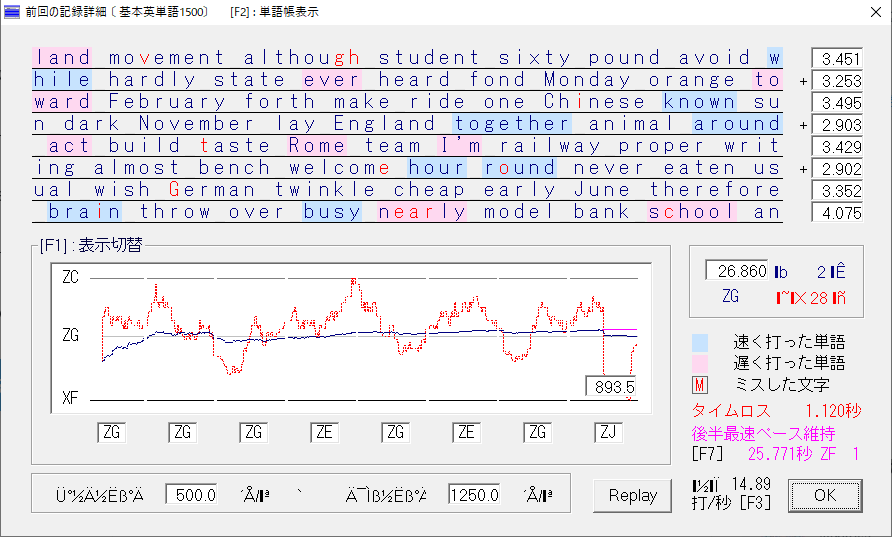The height and width of the screenshot is (537, 892).
Task: Click the blue highlighted word 'brain'
Action: coord(84,212)
